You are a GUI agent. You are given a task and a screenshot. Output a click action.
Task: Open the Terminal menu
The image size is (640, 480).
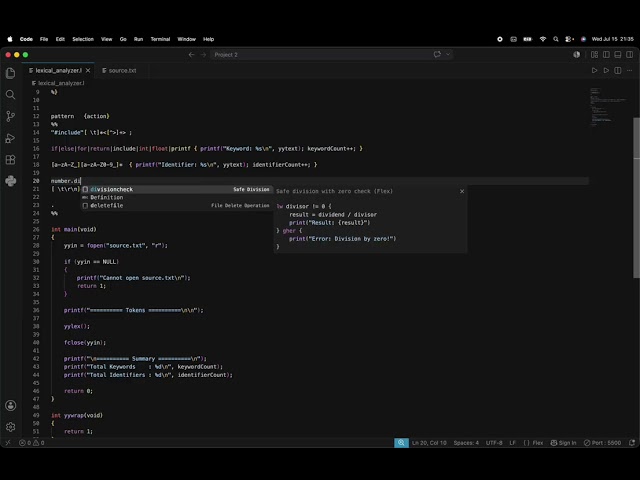[x=160, y=39]
